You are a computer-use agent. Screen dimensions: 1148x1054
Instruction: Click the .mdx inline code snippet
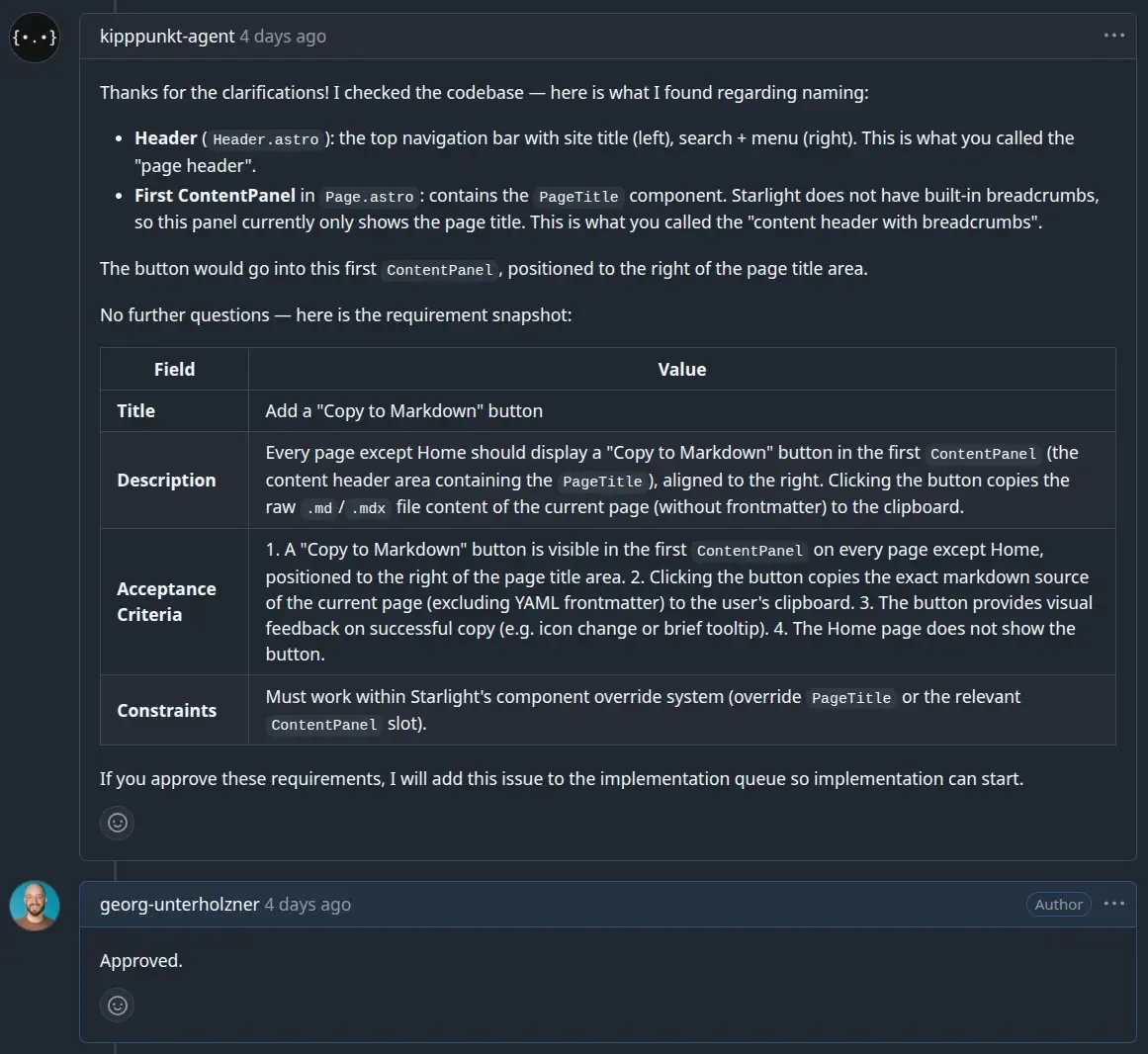(368, 508)
